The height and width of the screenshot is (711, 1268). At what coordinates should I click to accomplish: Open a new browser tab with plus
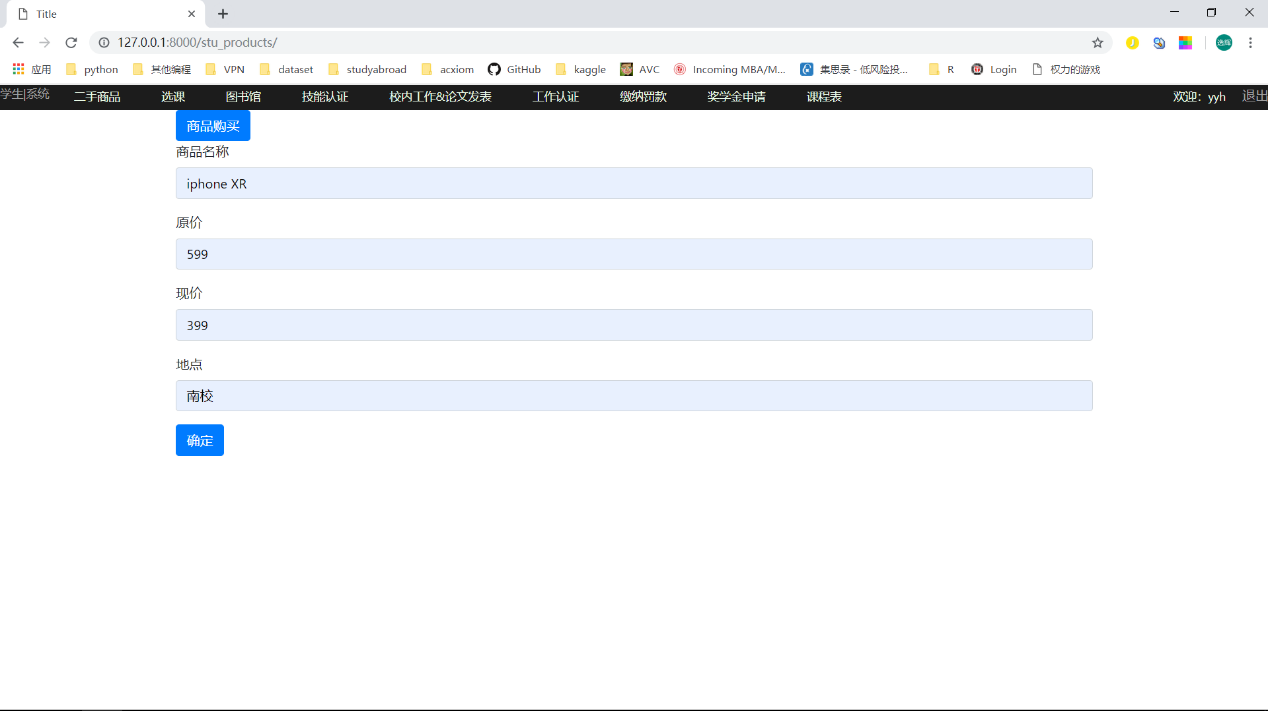(x=223, y=14)
